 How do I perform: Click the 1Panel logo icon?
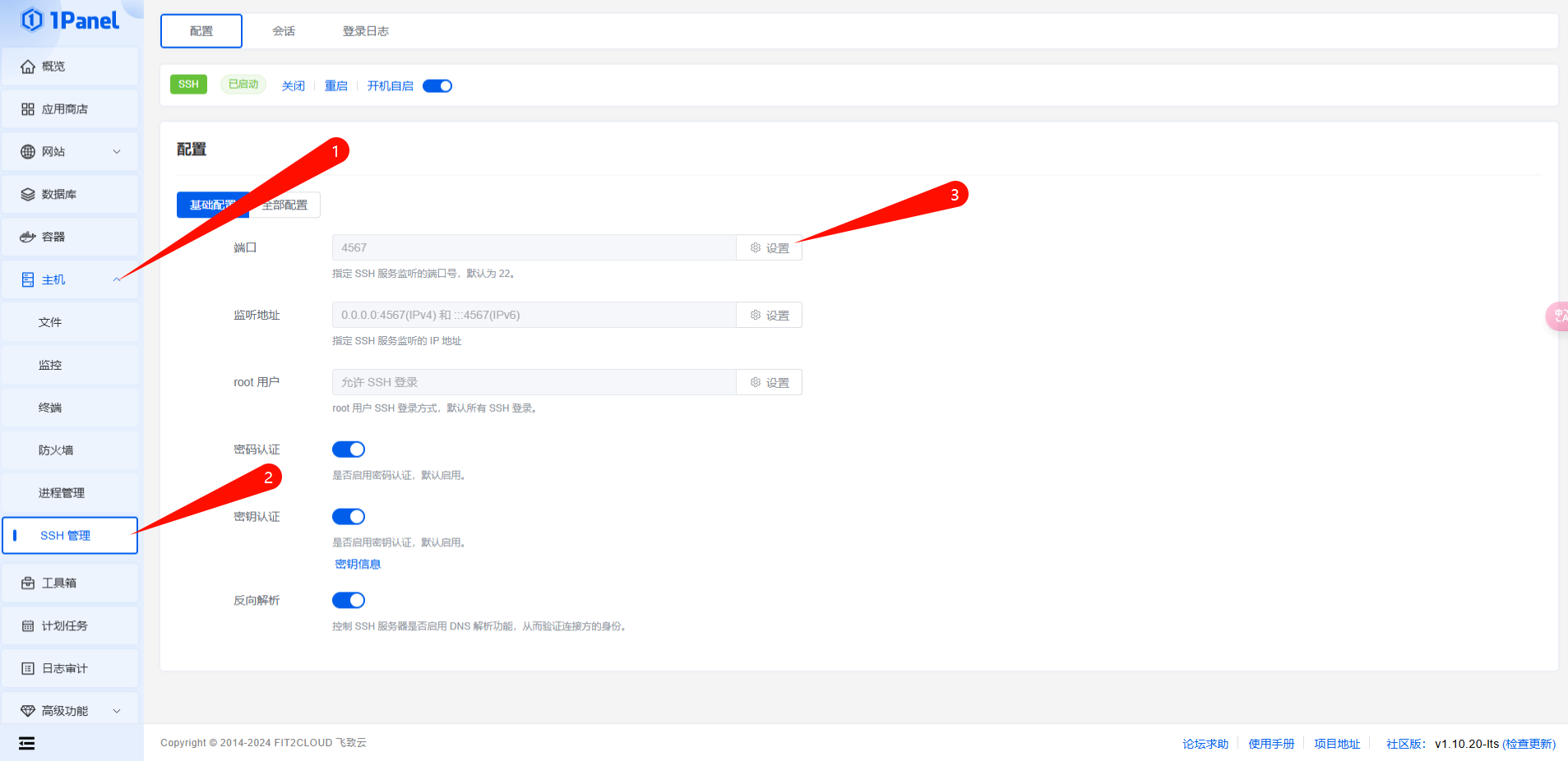(32, 20)
